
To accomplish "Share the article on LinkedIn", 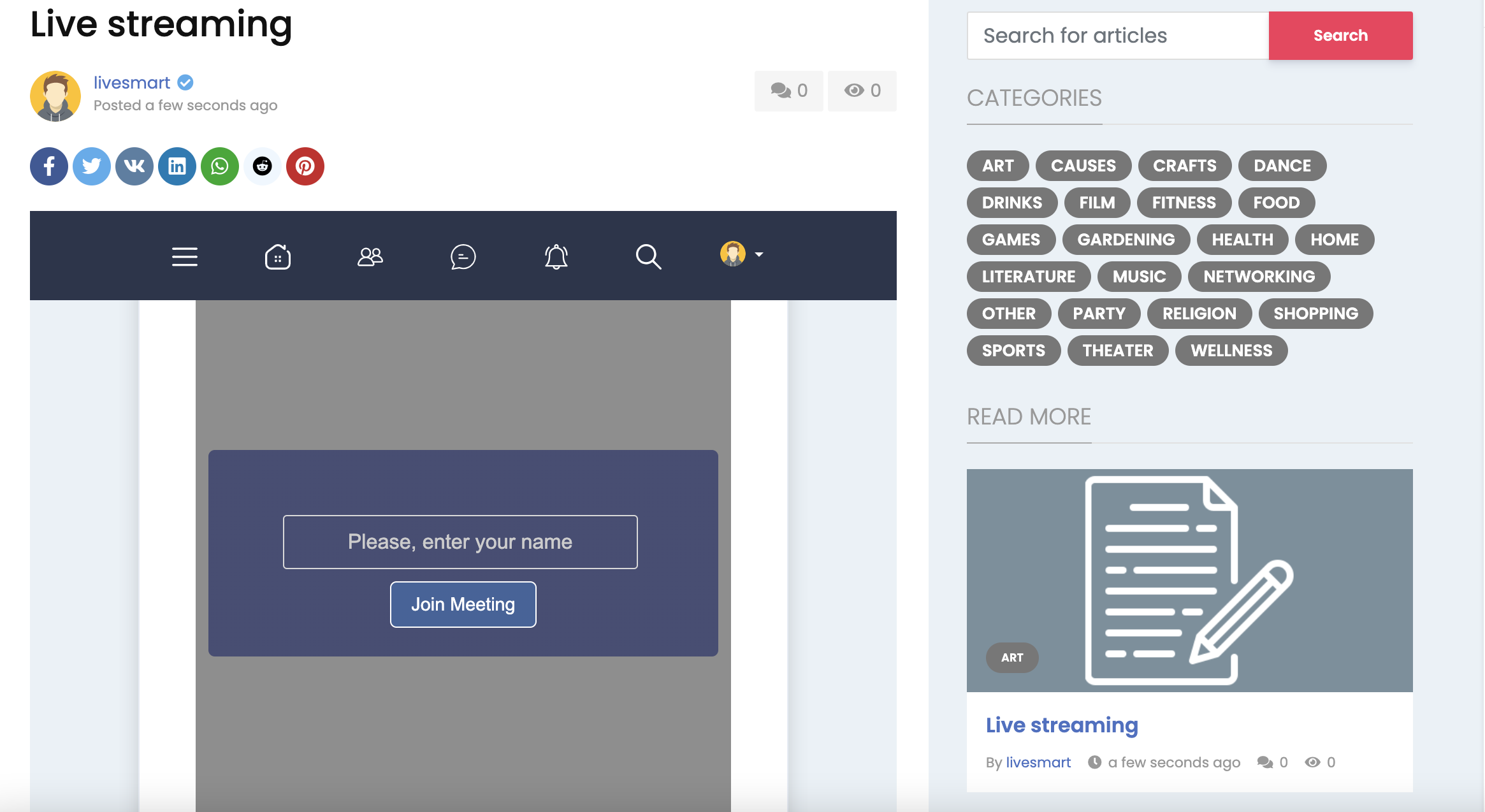I will (177, 166).
